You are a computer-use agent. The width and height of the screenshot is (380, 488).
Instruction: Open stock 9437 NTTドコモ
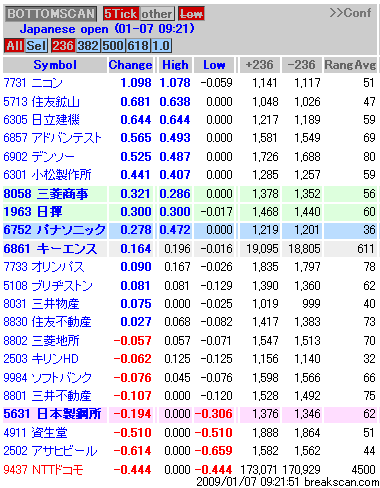tap(43, 470)
